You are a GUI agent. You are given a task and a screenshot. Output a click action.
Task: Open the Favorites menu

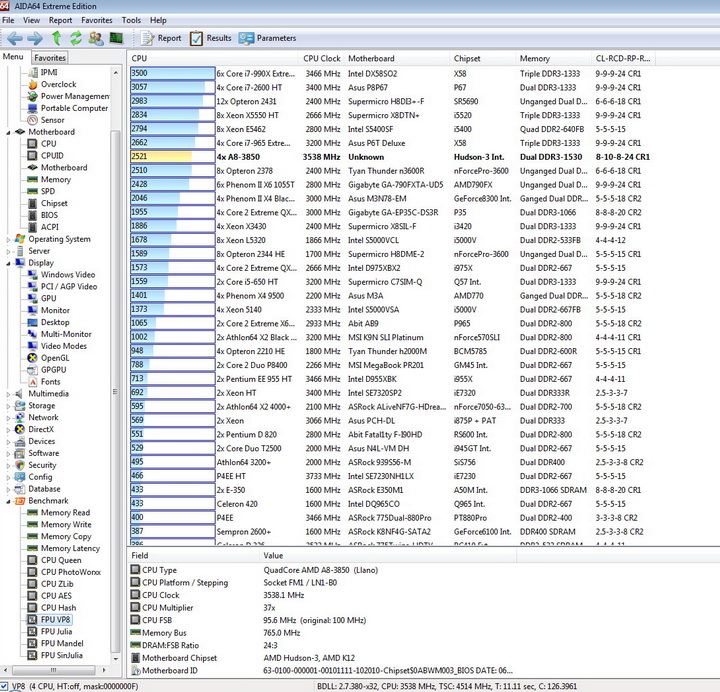(96, 20)
